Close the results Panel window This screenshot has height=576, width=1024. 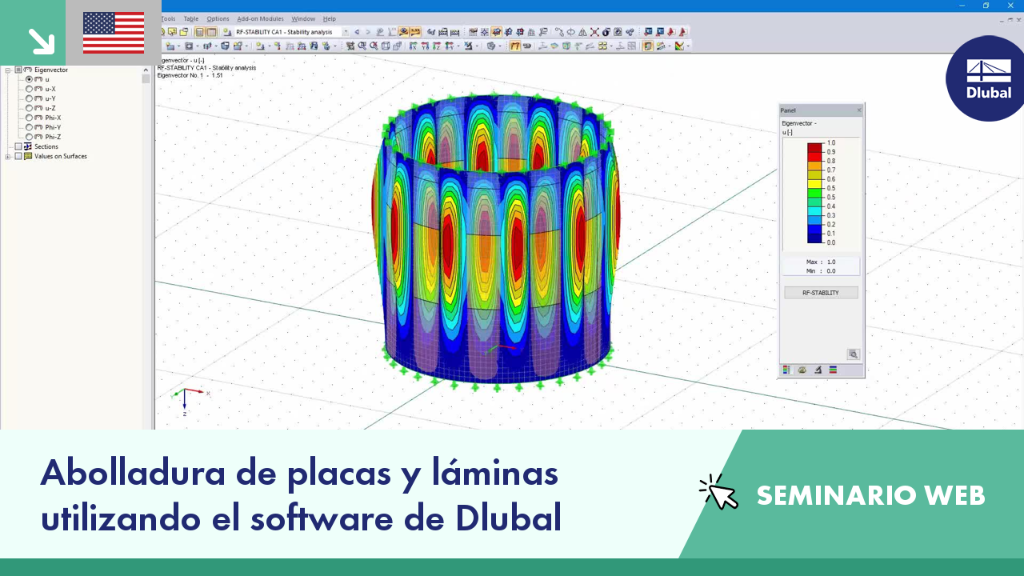859,110
